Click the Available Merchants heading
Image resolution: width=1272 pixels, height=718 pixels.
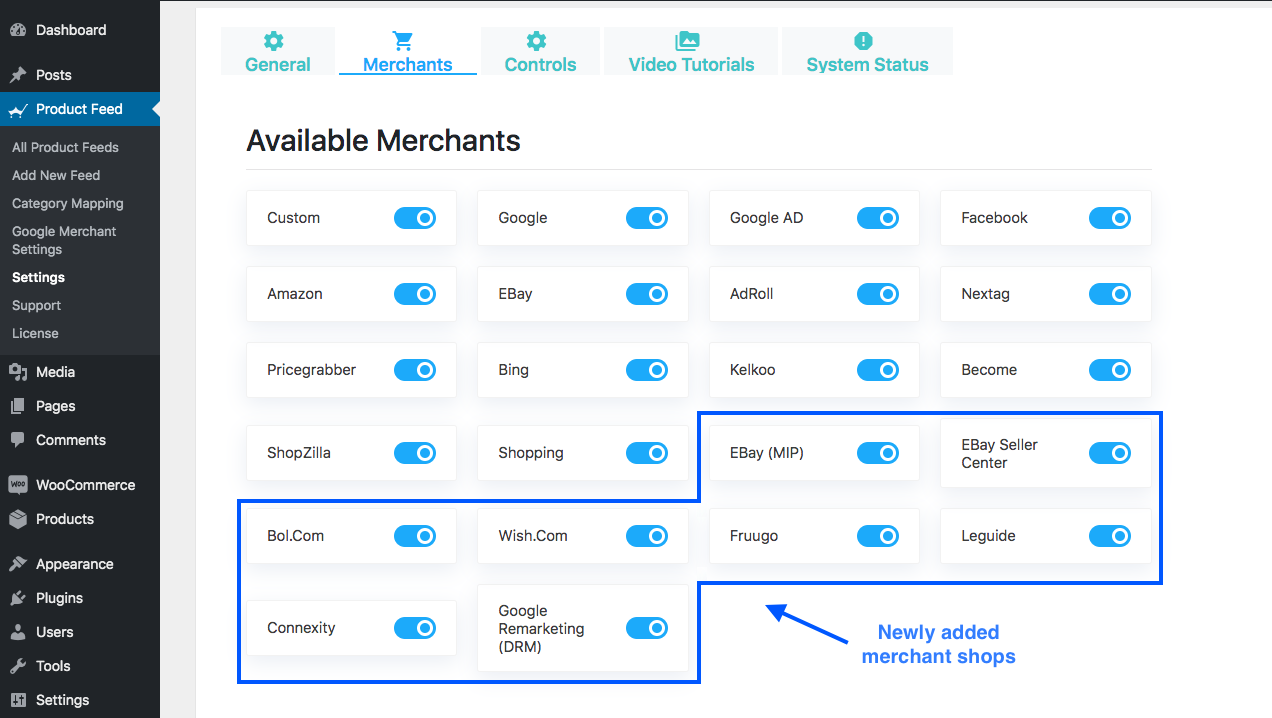[x=383, y=141]
